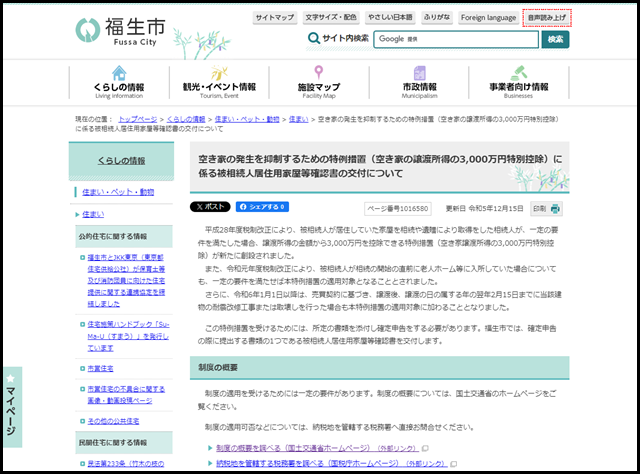Screen dimensions: 640x474
Task: Click the external link icon after 国土交通省ホームページ
Action: (x=425, y=448)
